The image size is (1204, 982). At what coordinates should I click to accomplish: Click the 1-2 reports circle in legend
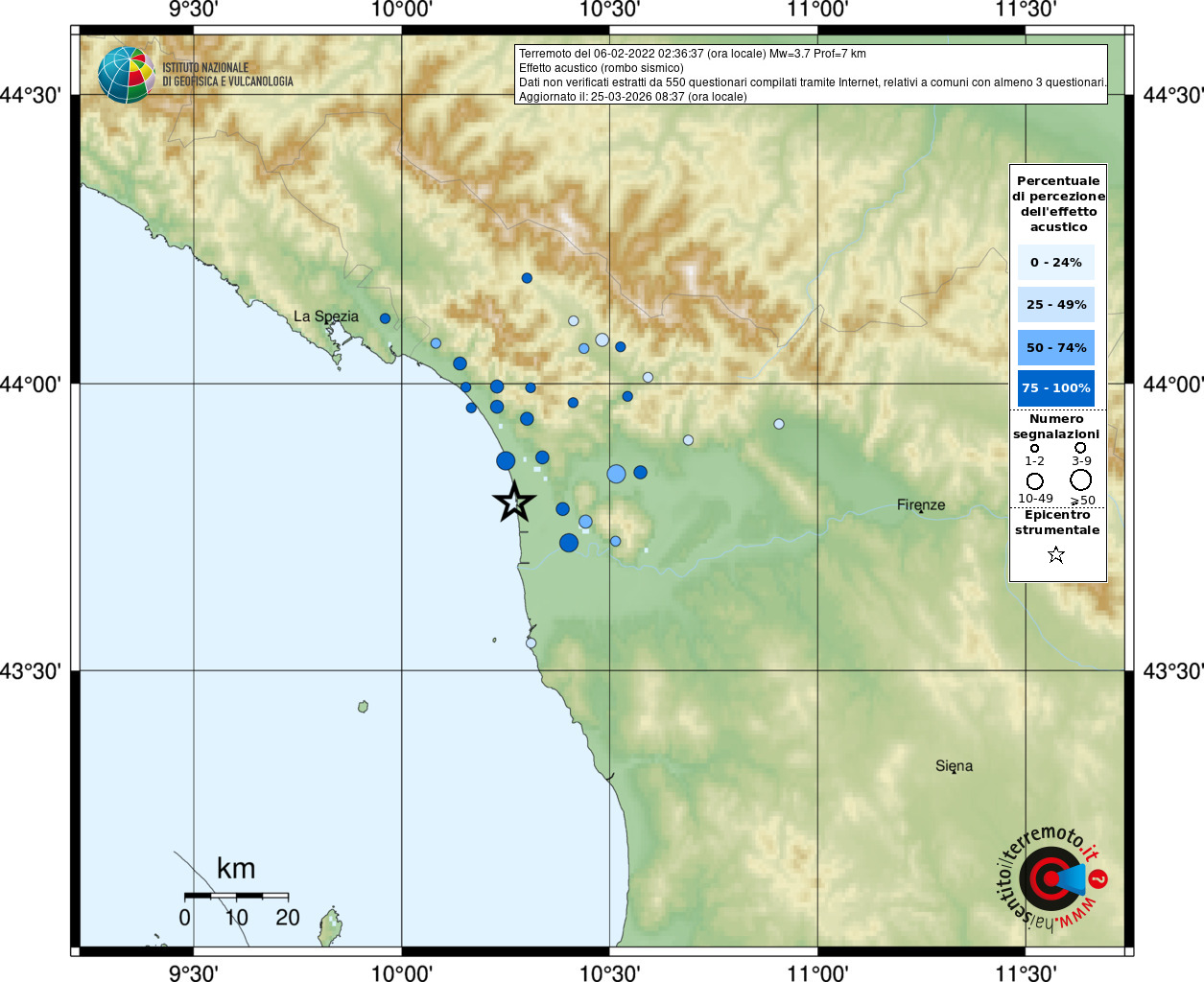[1034, 448]
